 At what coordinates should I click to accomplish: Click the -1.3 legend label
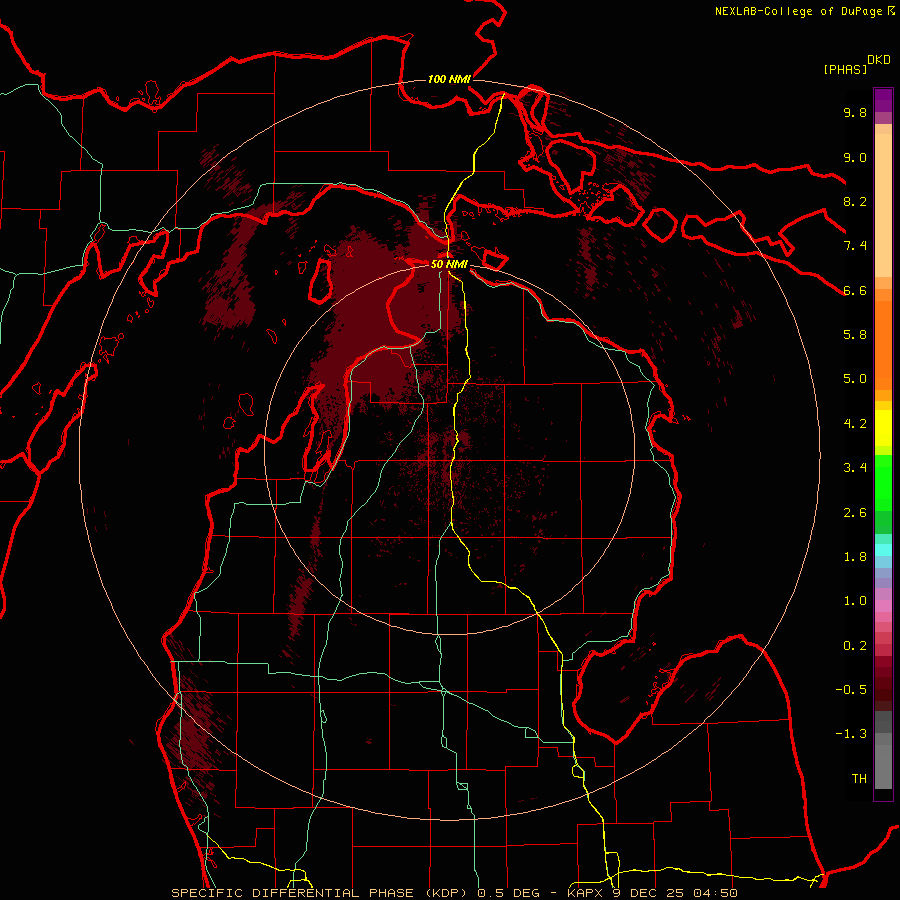pyautogui.click(x=851, y=734)
